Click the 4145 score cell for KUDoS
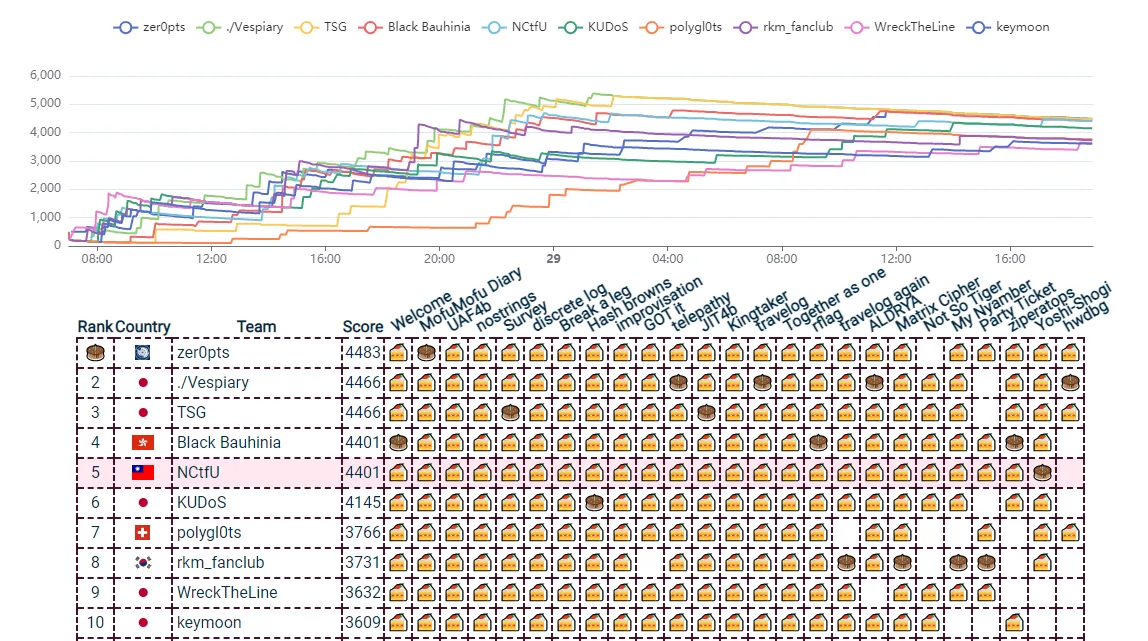The height and width of the screenshot is (641, 1148). click(363, 502)
